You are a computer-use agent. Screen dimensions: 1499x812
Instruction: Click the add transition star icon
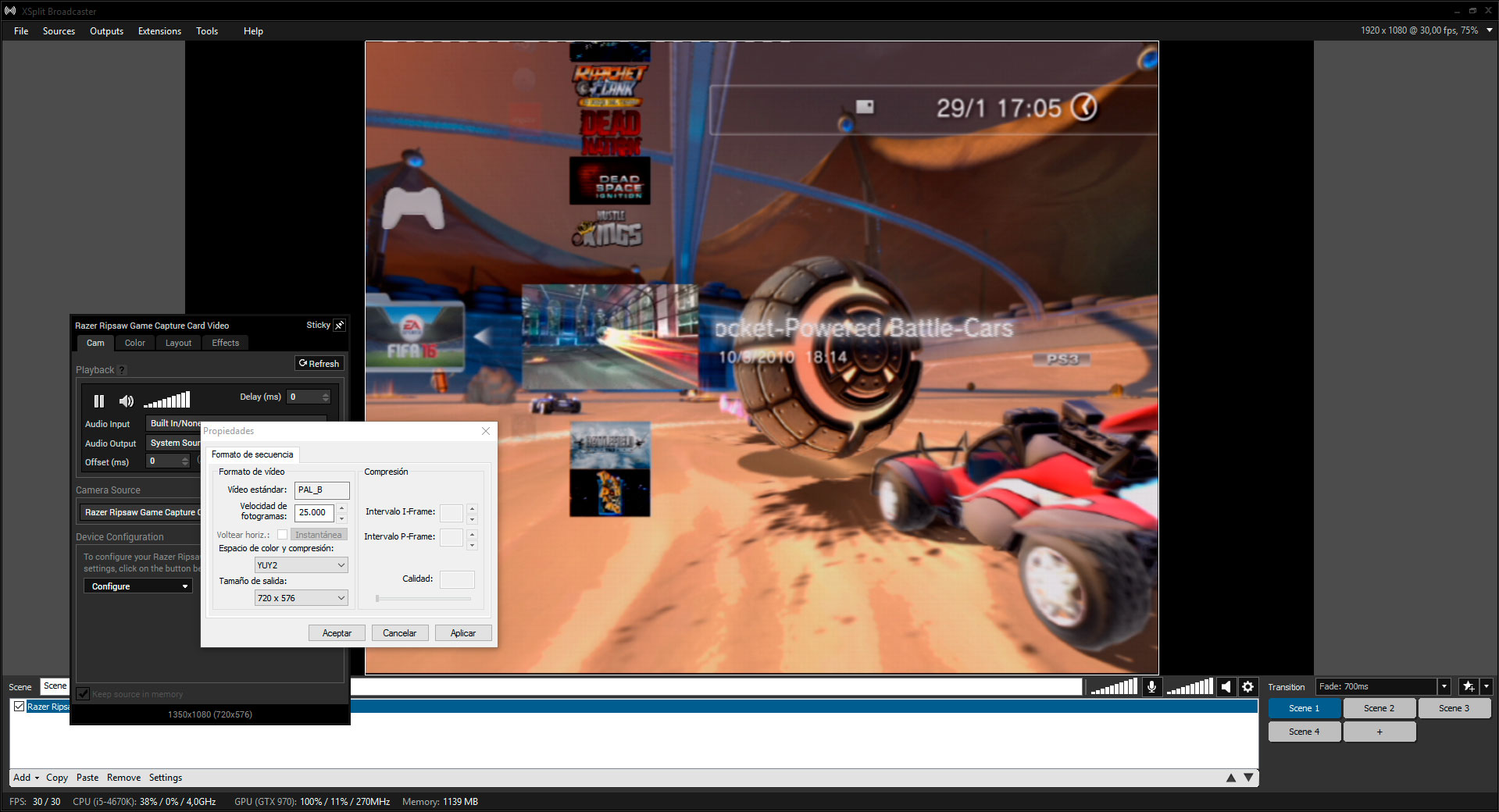pyautogui.click(x=1469, y=686)
